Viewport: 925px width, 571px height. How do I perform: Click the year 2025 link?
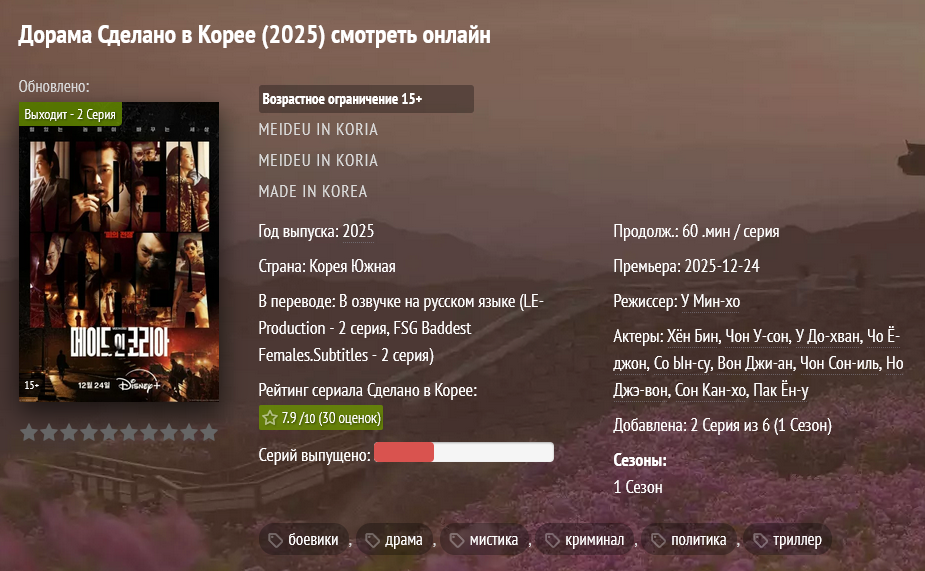click(x=358, y=231)
